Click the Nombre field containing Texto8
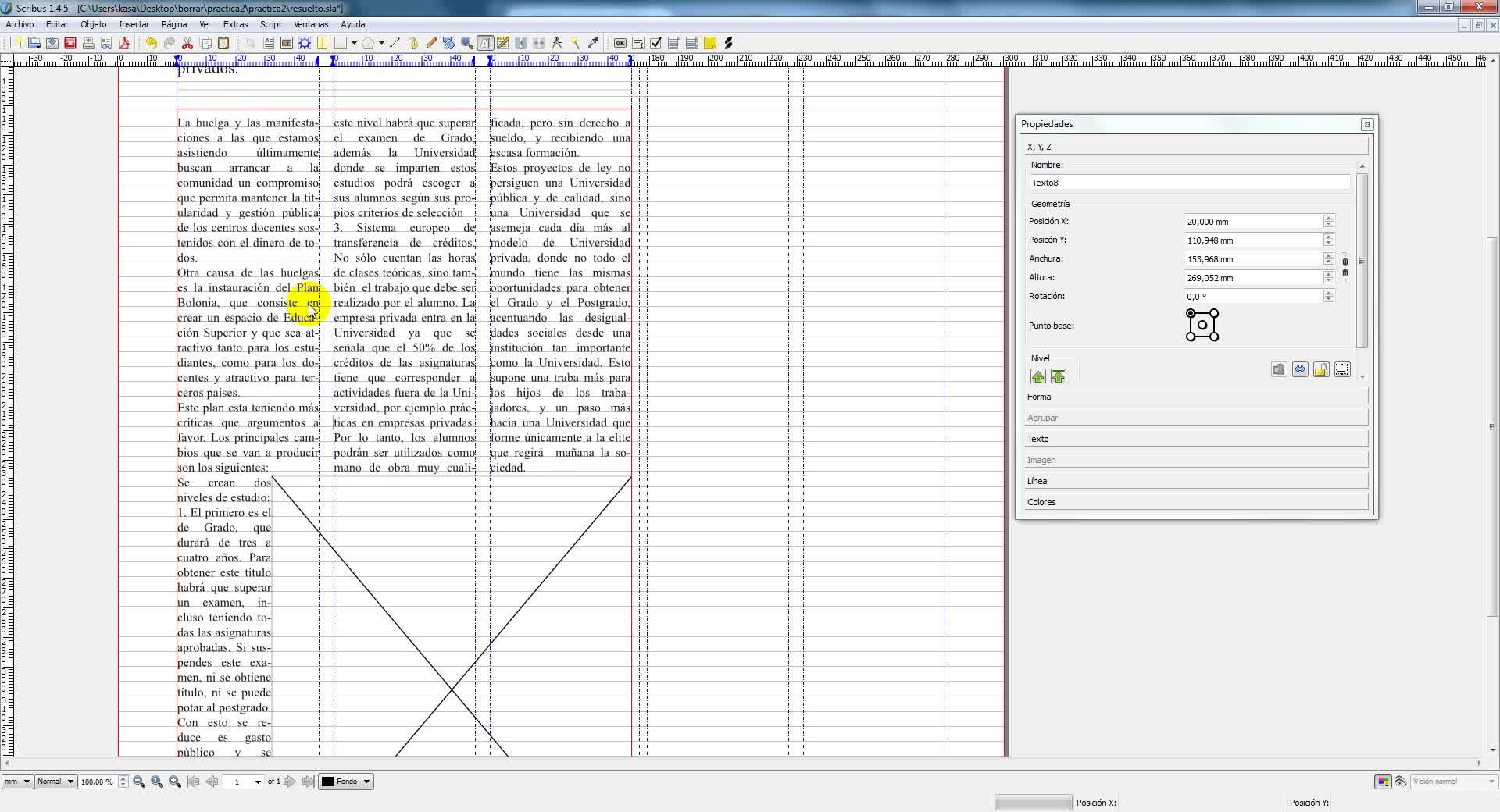Screen dimensions: 1500x812 [x=1188, y=183]
